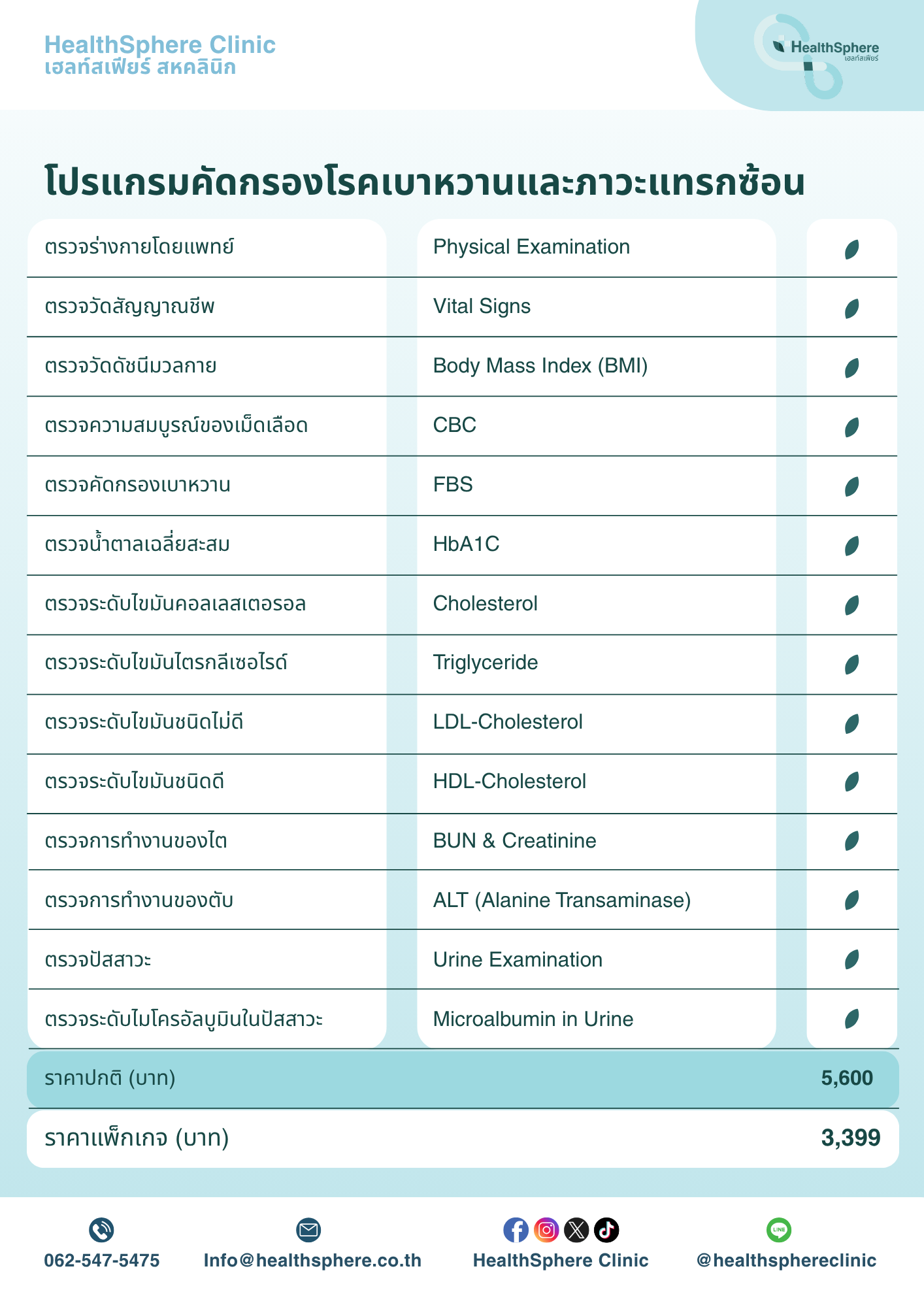Viewport: 924px width, 1307px height.
Task: Click the phone icon above 062-547-5475
Action: coord(101,1230)
